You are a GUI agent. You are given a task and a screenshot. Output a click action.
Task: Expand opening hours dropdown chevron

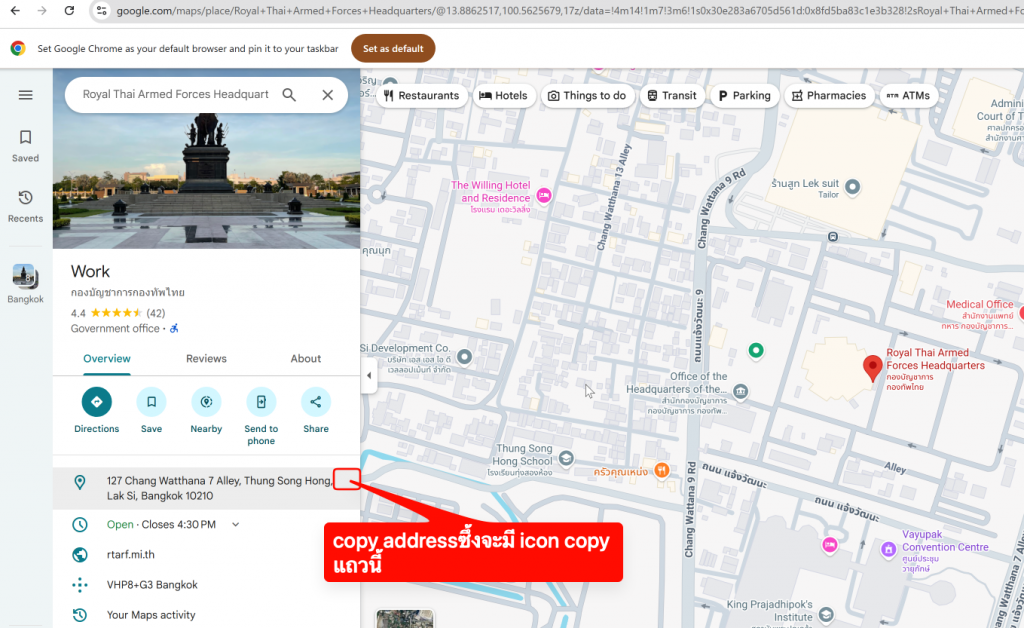(236, 524)
